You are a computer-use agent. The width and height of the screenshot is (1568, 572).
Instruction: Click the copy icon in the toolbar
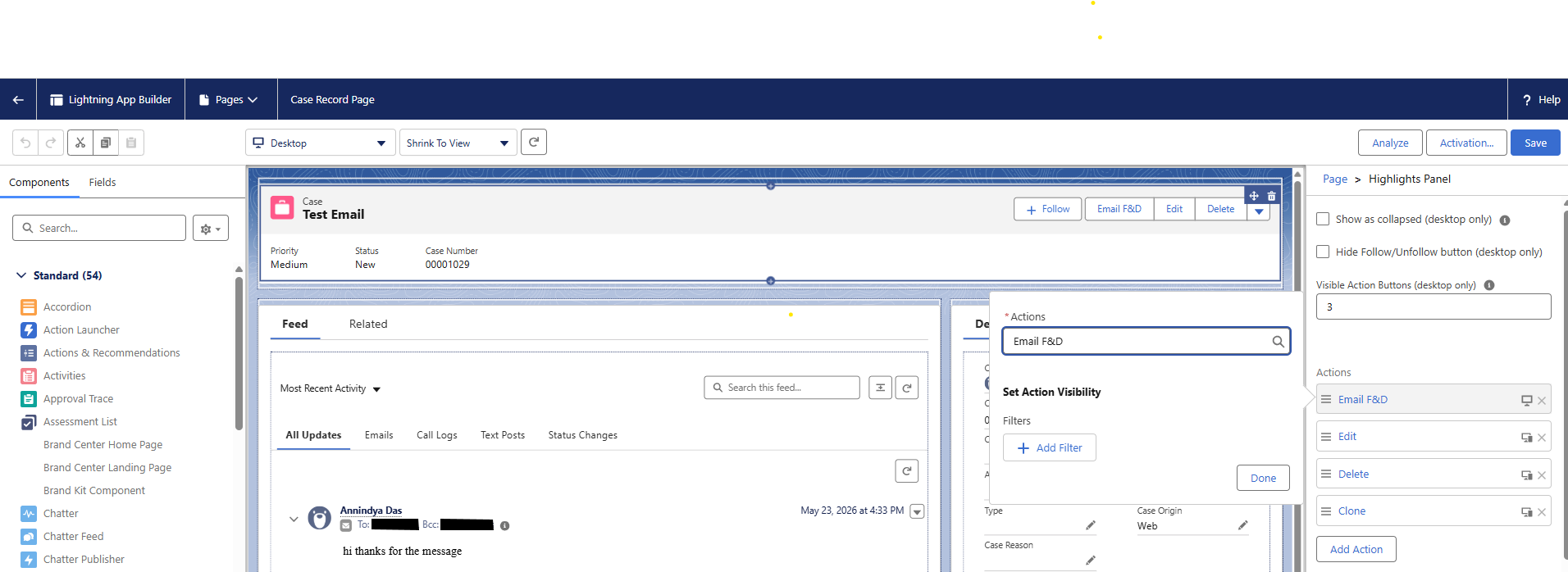coord(106,143)
